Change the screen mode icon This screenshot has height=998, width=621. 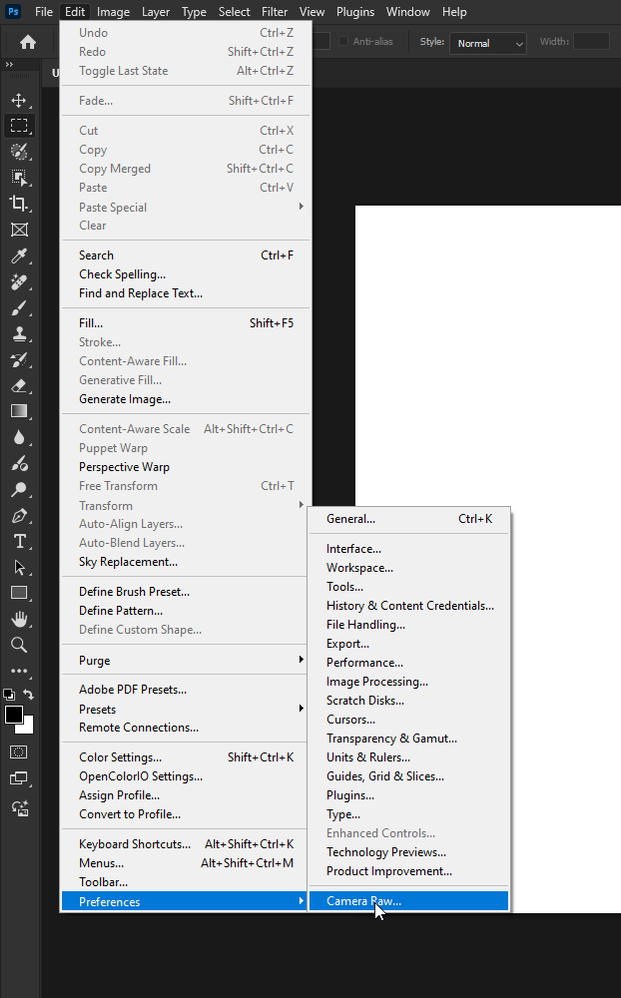pos(19,778)
